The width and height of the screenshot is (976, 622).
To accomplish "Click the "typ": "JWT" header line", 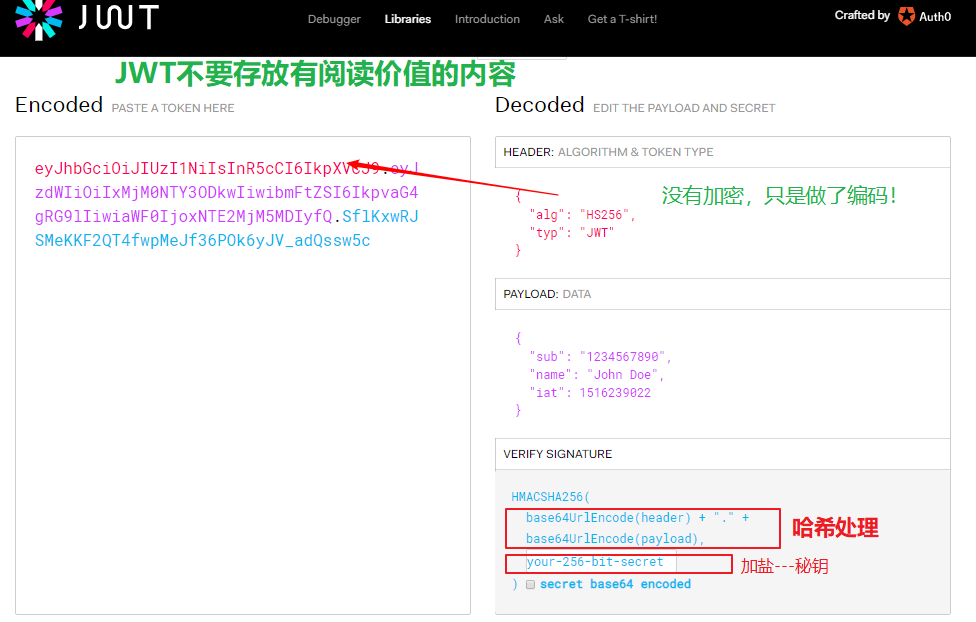I will [572, 233].
